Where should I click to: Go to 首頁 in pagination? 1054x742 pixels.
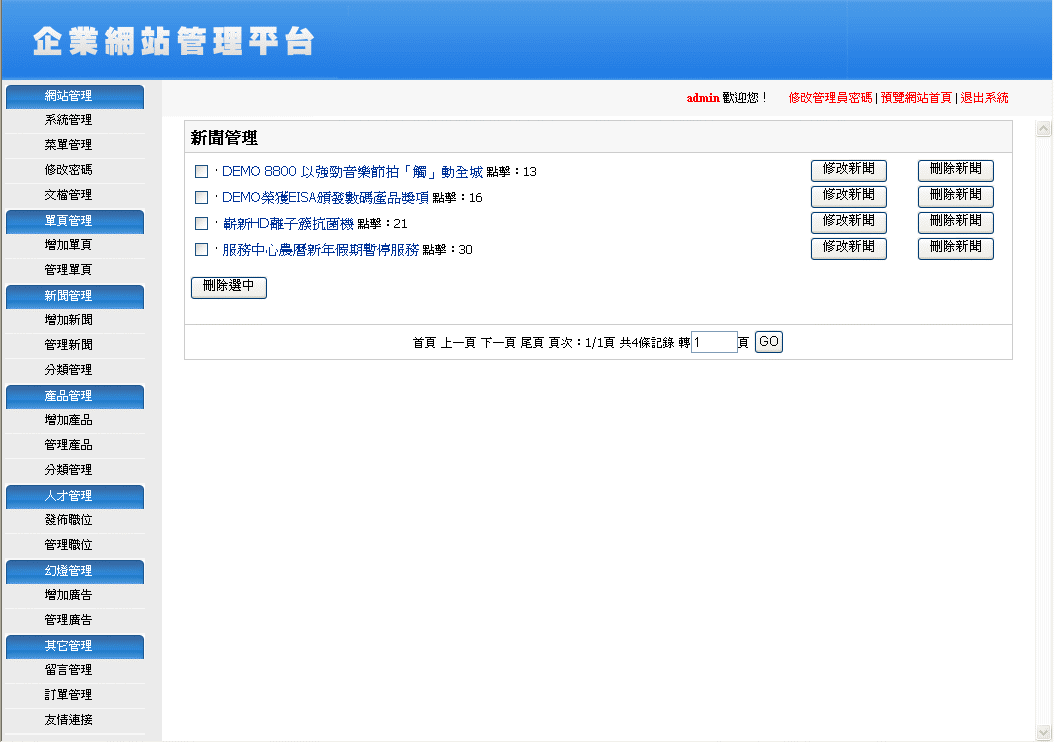pos(424,343)
